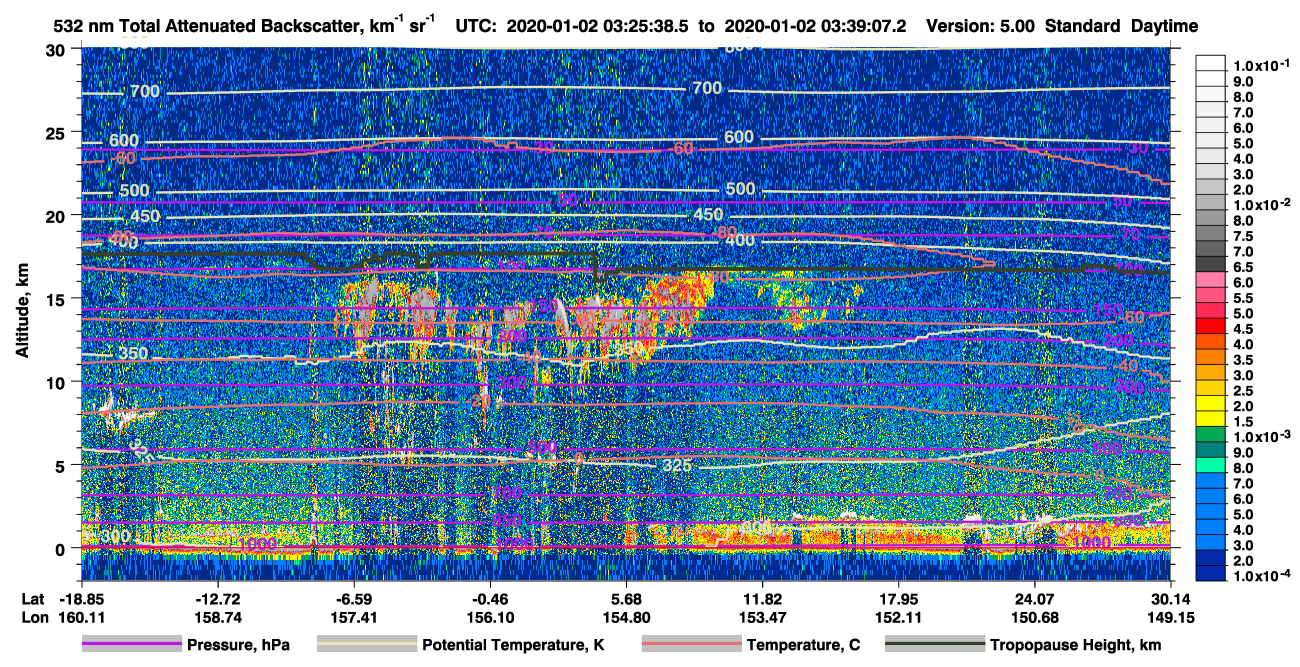Click the longitude value '150.68'
Image resolution: width=1300 pixels, height=667 pixels.
pyautogui.click(x=1035, y=618)
